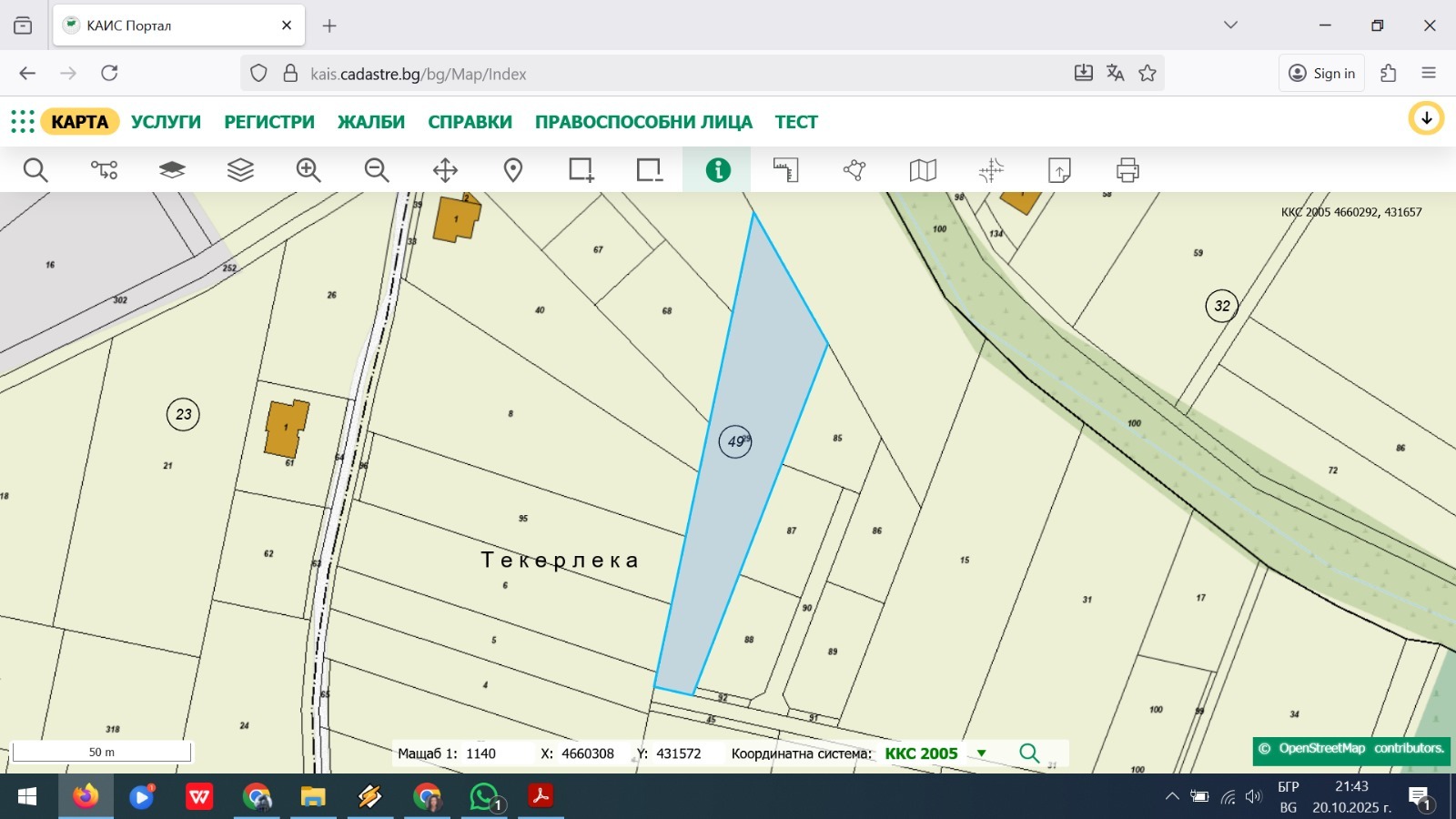The image size is (1456, 819).
Task: Open the СПРАВКИ menu
Action: [x=470, y=122]
